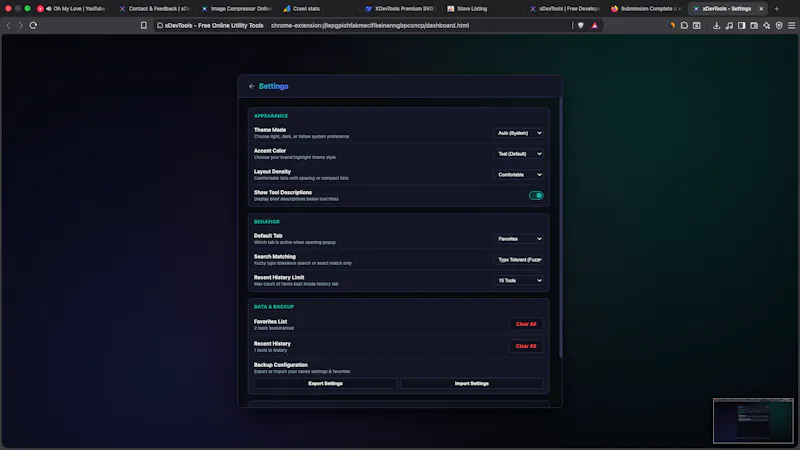Switch to Oh My Love YouTube tab
800x450 pixels.
point(74,9)
